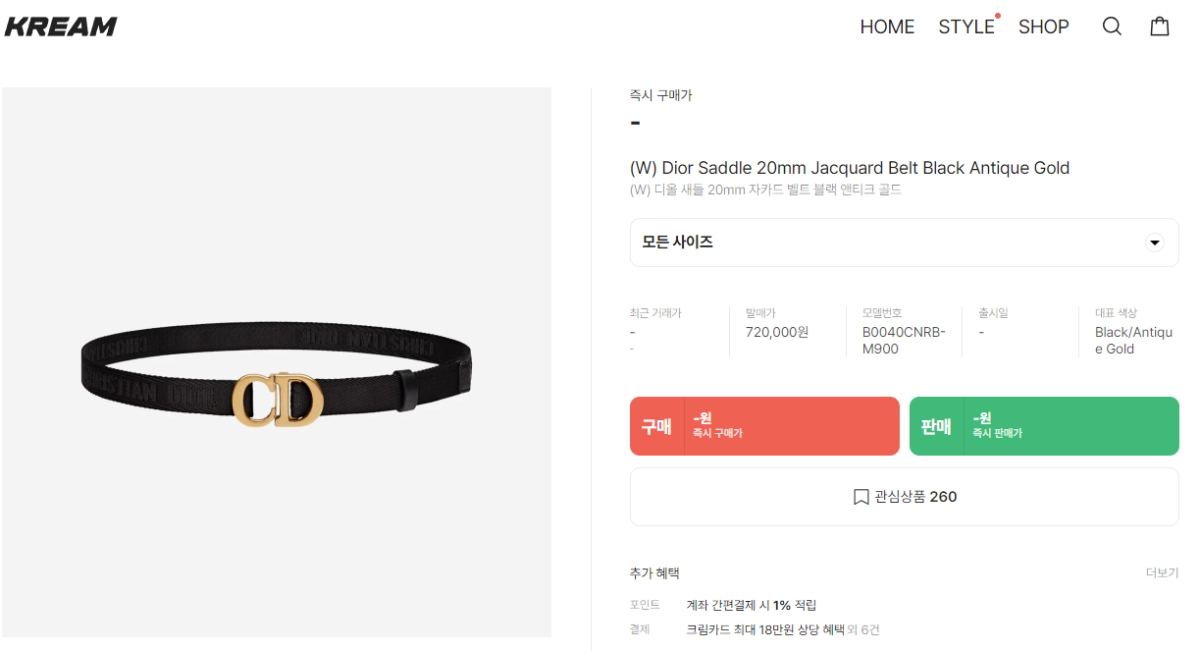Click the 발매가 720,000원 price
The width and height of the screenshot is (1200, 651).
(777, 332)
